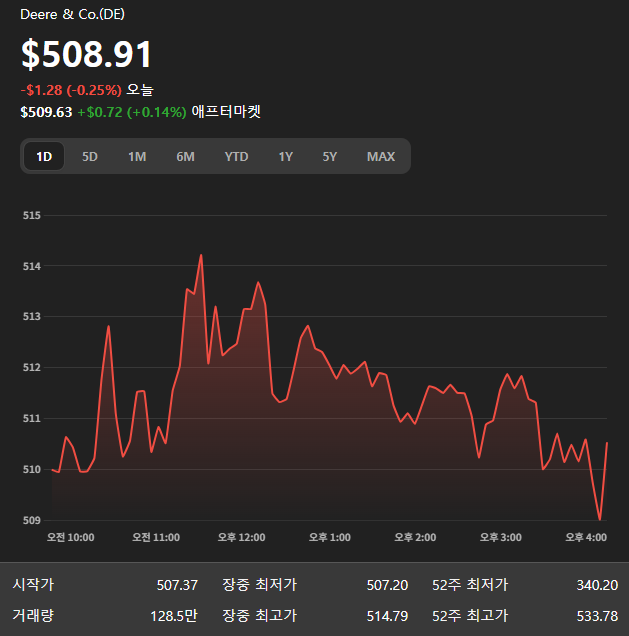Click the 오늘 label
The image size is (629, 636).
tap(140, 90)
